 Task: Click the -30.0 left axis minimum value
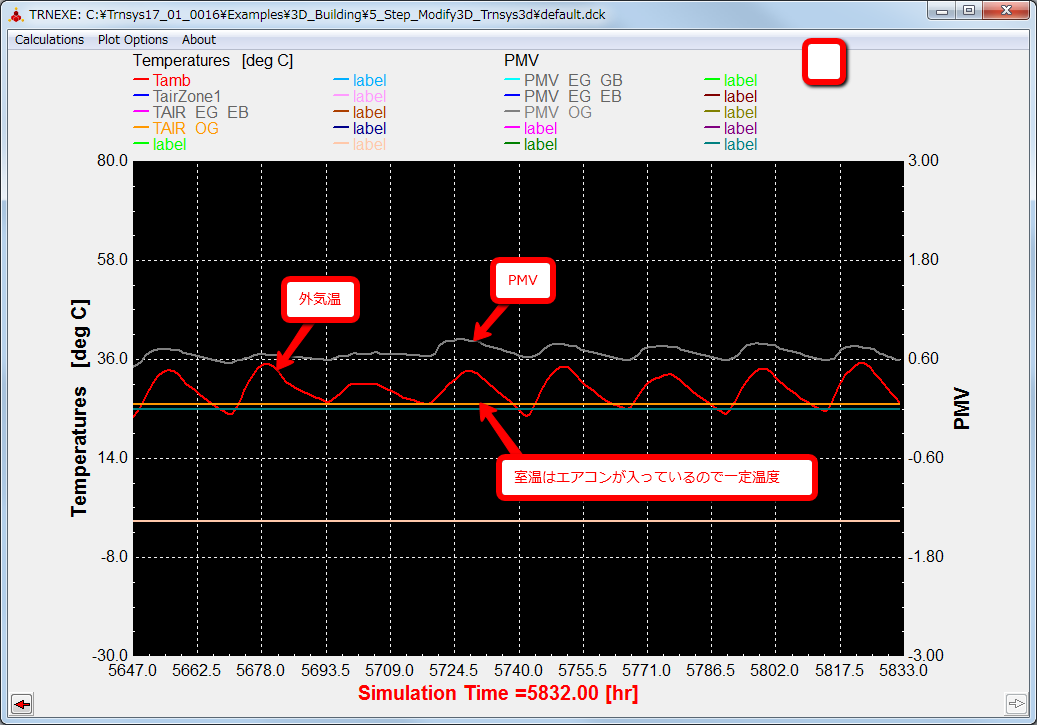(110, 656)
